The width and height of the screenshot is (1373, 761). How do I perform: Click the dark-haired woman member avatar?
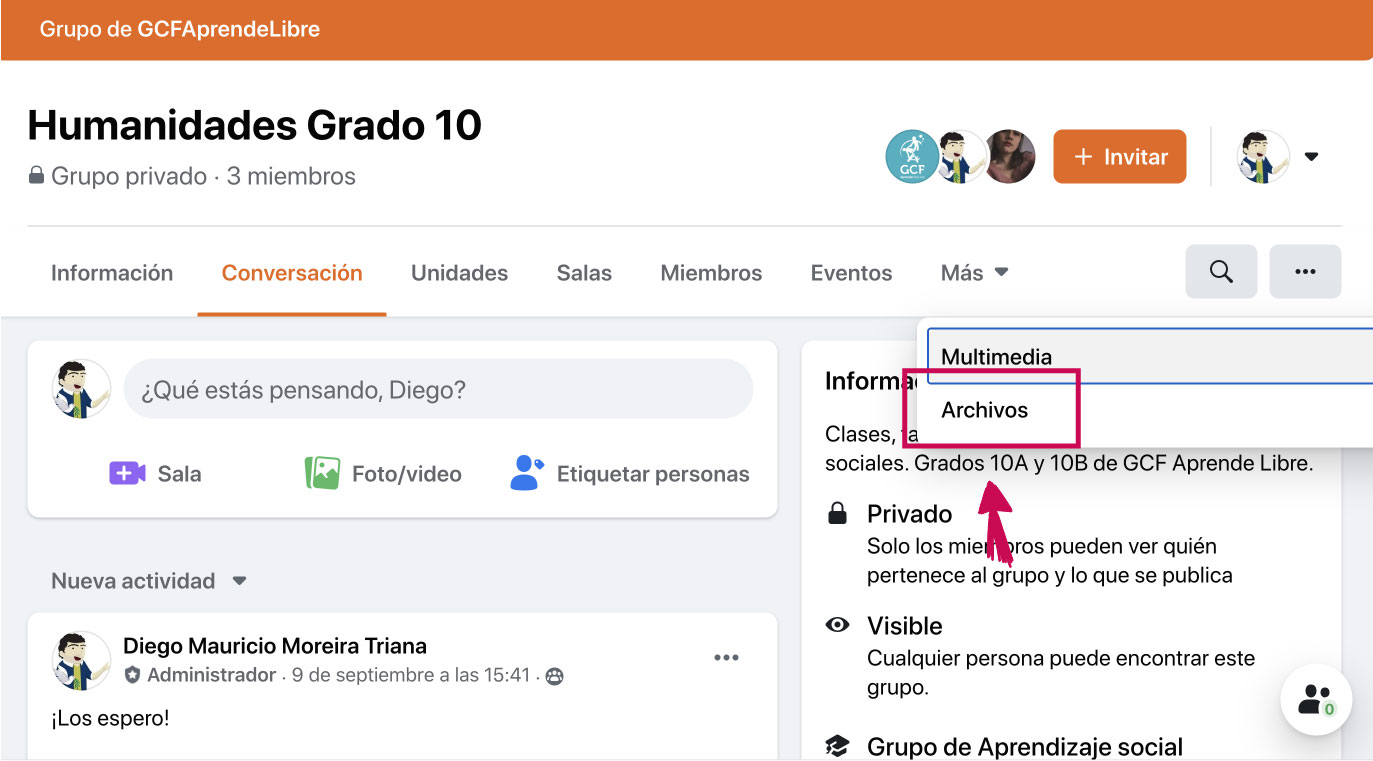pos(1009,157)
